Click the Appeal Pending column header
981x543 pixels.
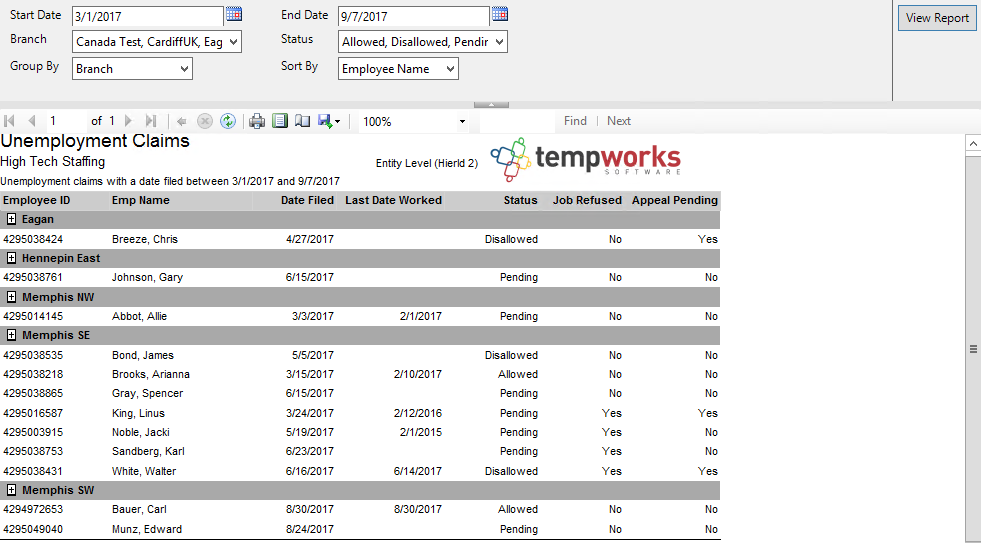(674, 200)
